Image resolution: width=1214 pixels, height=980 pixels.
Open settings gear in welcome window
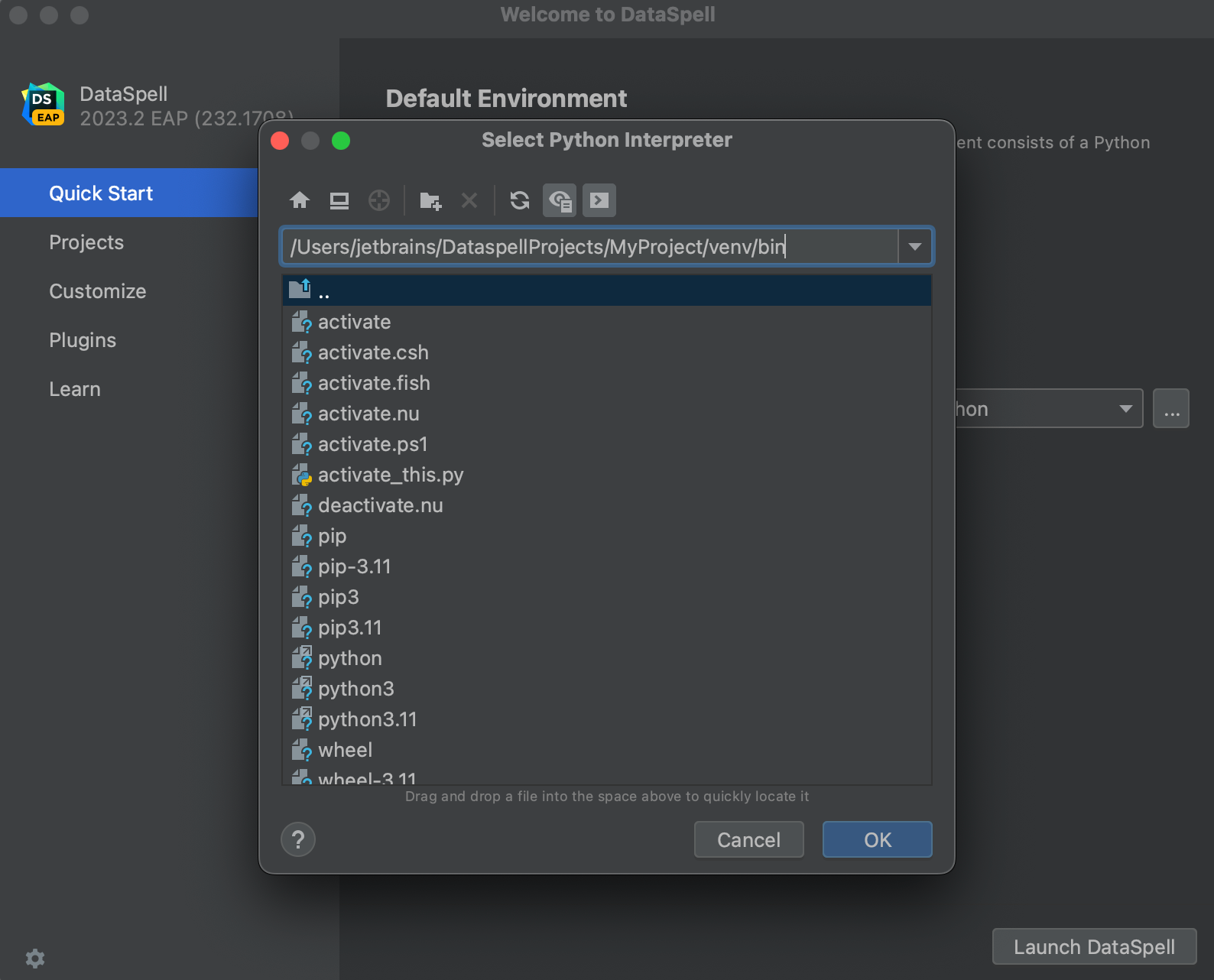click(35, 958)
